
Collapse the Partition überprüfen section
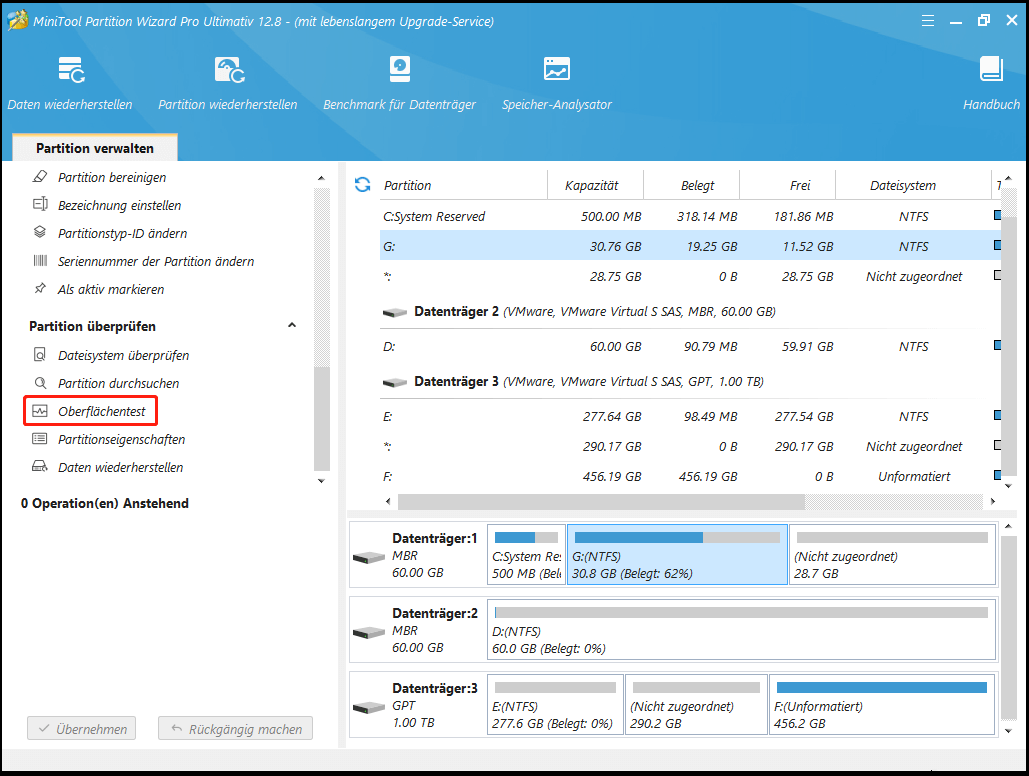pyautogui.click(x=292, y=326)
